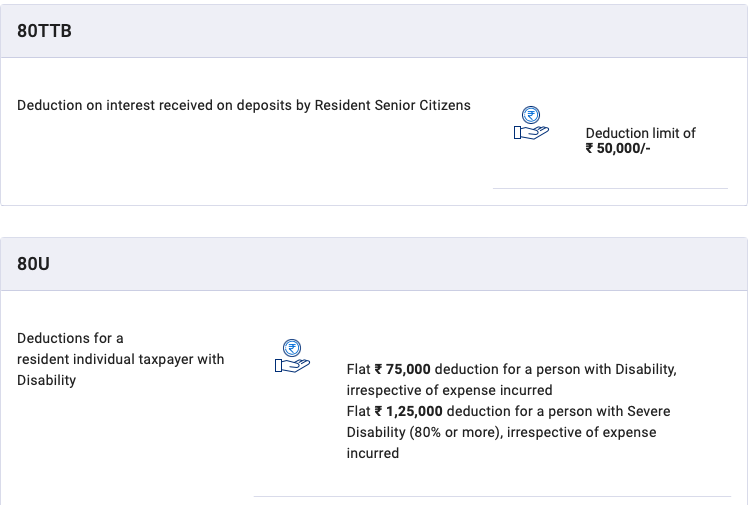Viewport: 755px width, 505px height.
Task: Click the coin circle atop 80TTB hand icon
Action: point(531,115)
